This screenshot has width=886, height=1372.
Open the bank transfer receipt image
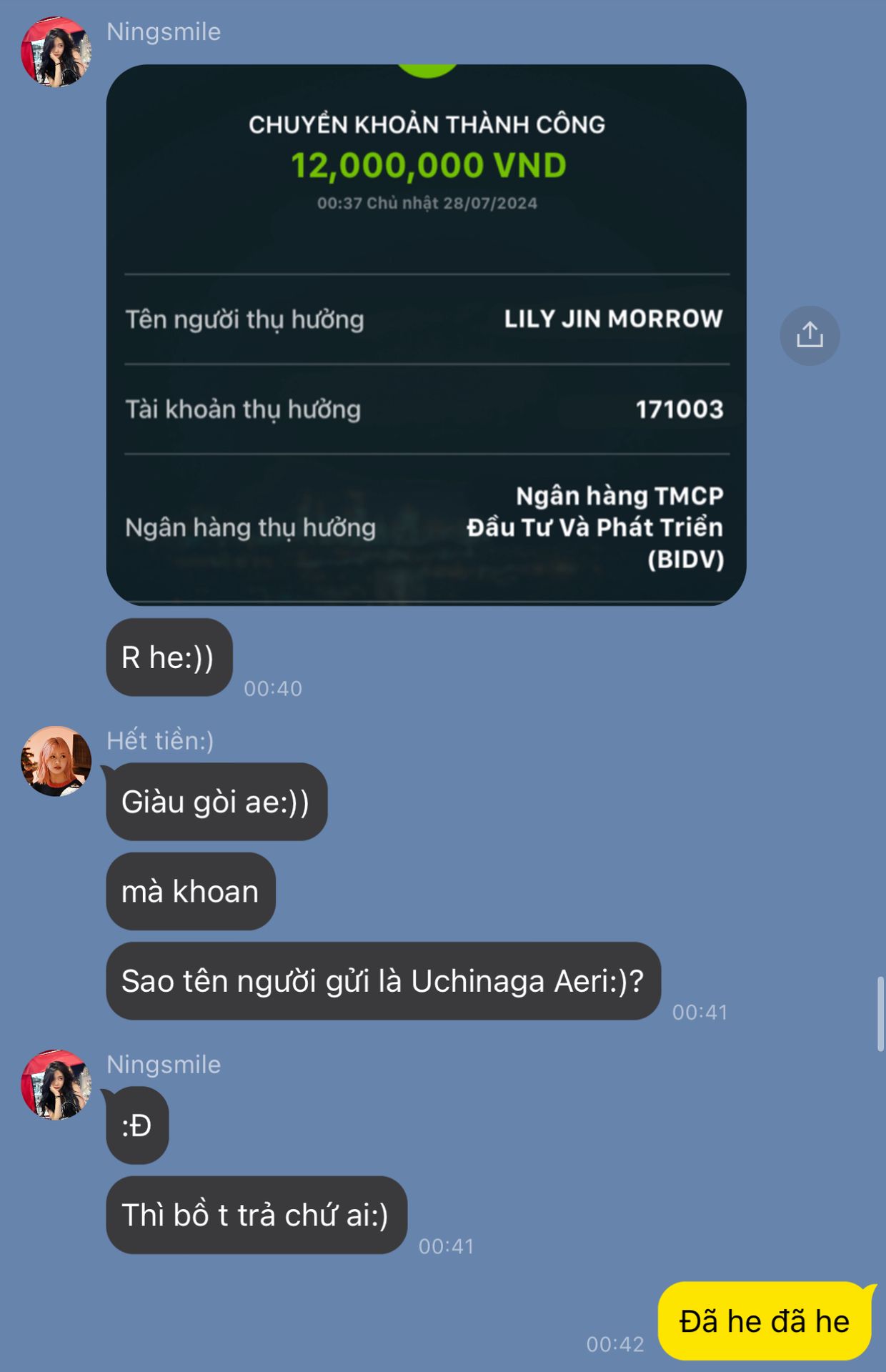[x=427, y=335]
